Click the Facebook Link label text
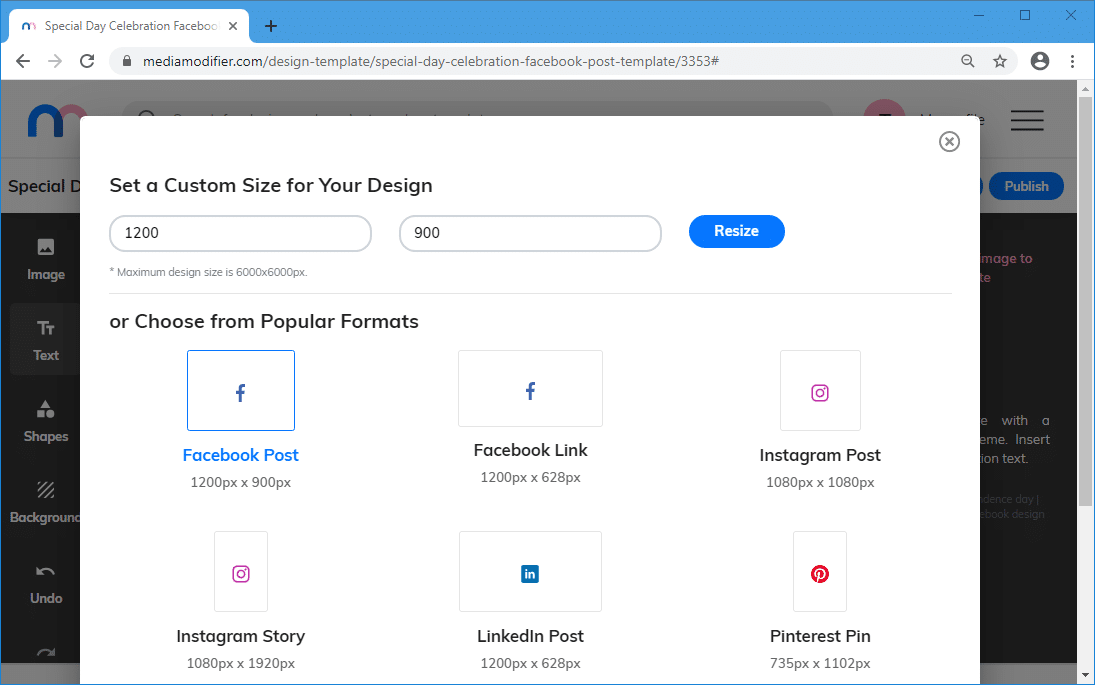The width and height of the screenshot is (1095, 685). 530,450
